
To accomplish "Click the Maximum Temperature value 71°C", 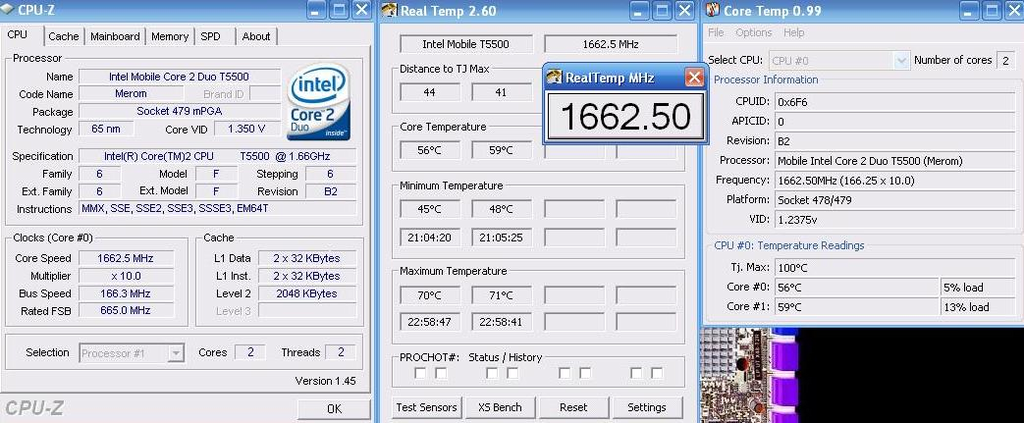I will (502, 295).
